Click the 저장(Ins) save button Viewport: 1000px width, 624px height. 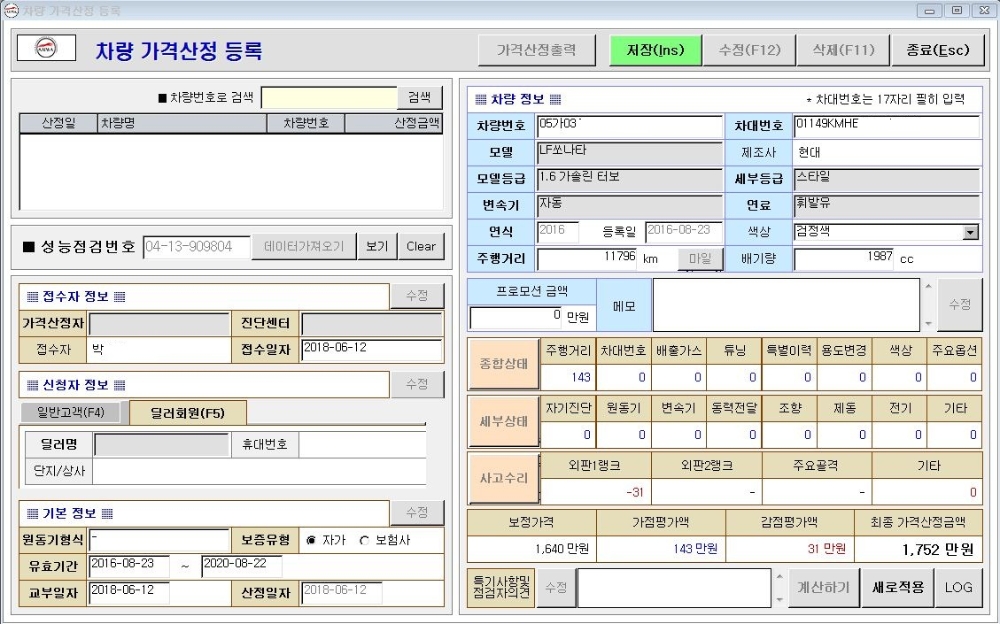point(655,48)
